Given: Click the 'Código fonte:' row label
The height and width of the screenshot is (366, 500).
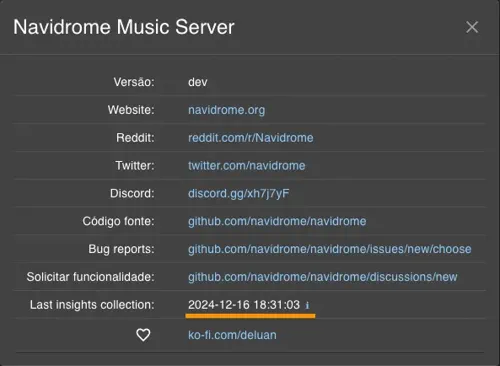Looking at the screenshot, I should tap(119, 221).
